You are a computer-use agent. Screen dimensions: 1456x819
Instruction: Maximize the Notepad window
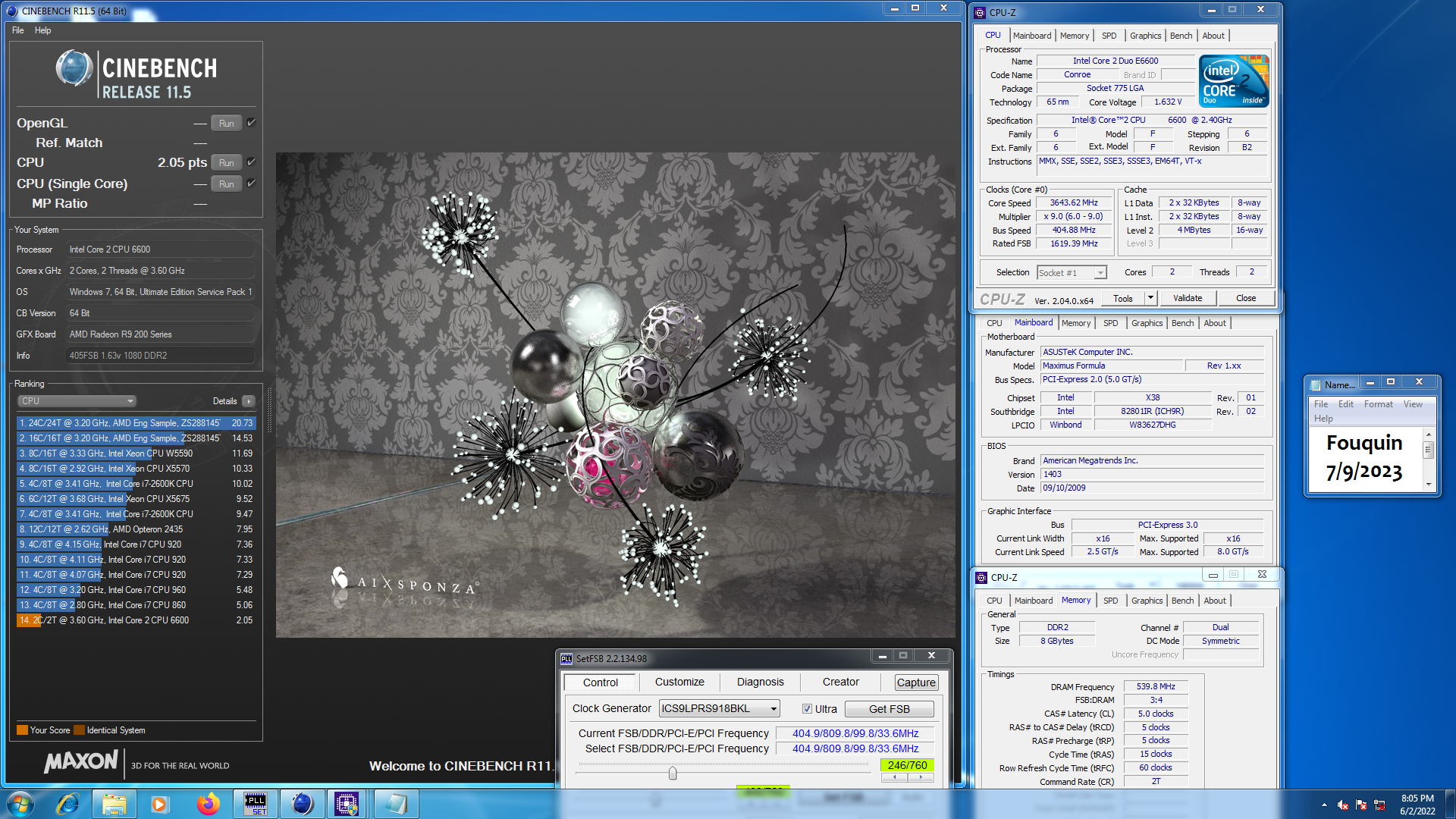[x=1391, y=381]
